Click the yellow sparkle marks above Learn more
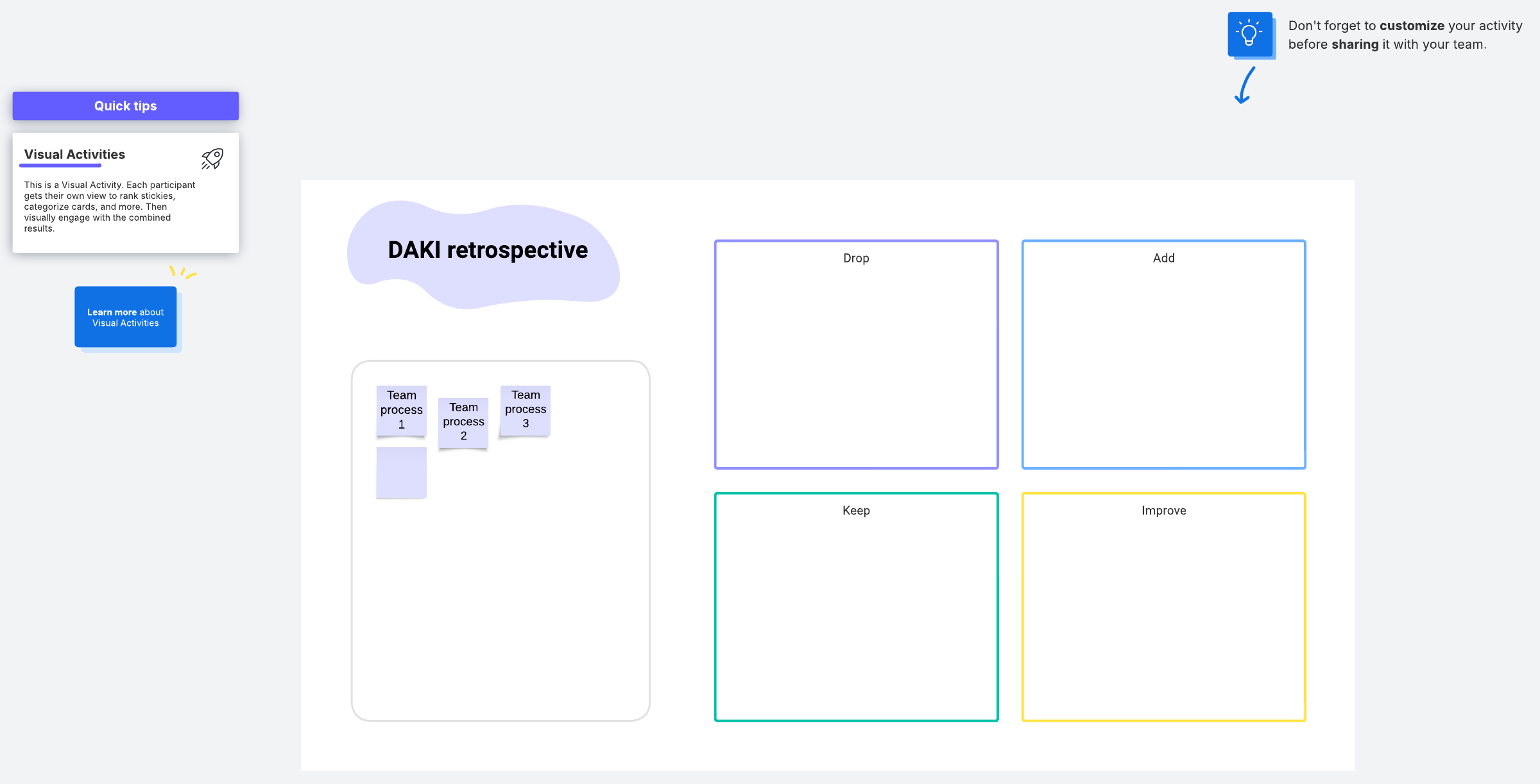The image size is (1540, 784). point(182,273)
